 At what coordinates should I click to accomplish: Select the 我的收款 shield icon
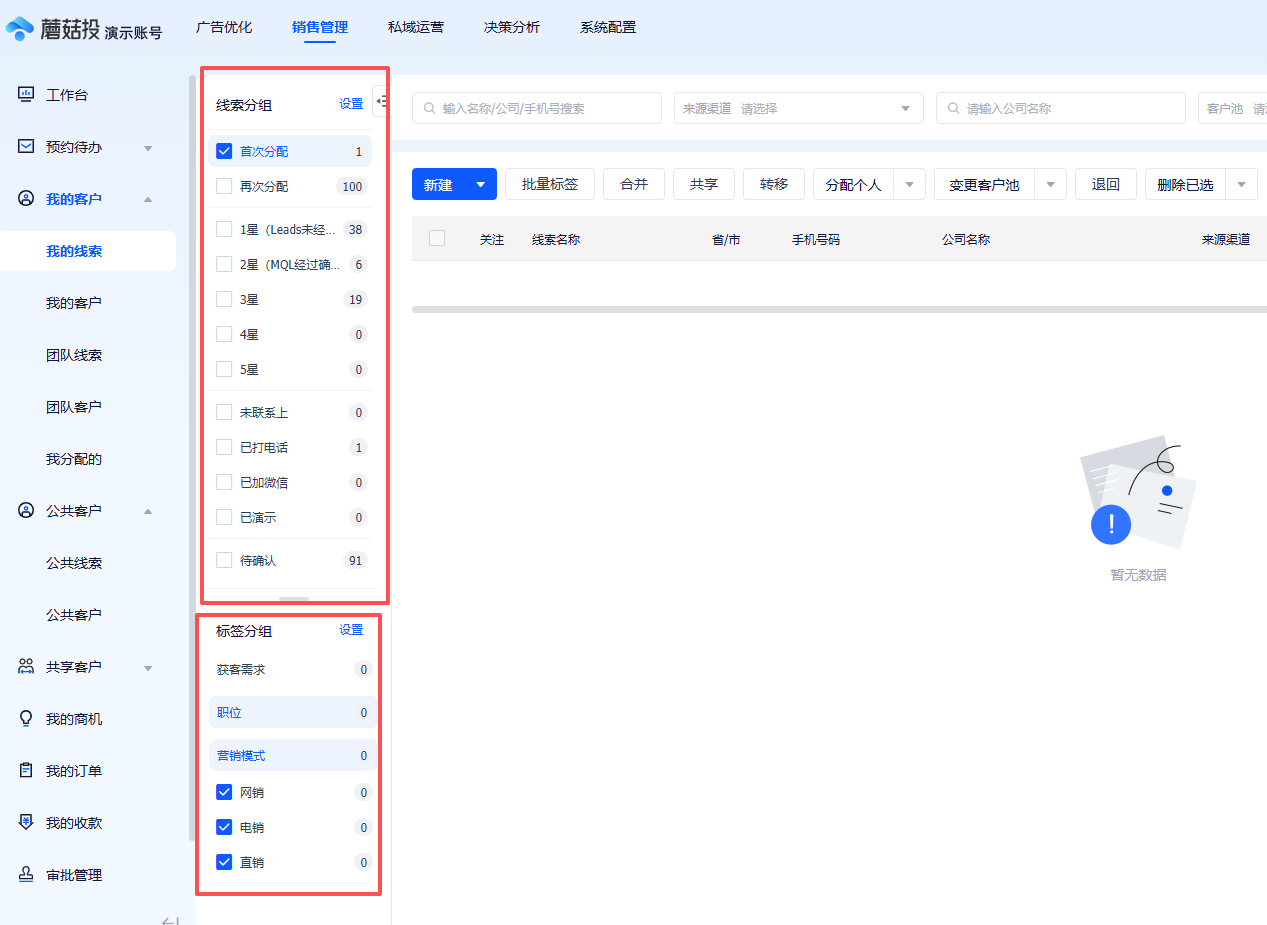pos(25,822)
